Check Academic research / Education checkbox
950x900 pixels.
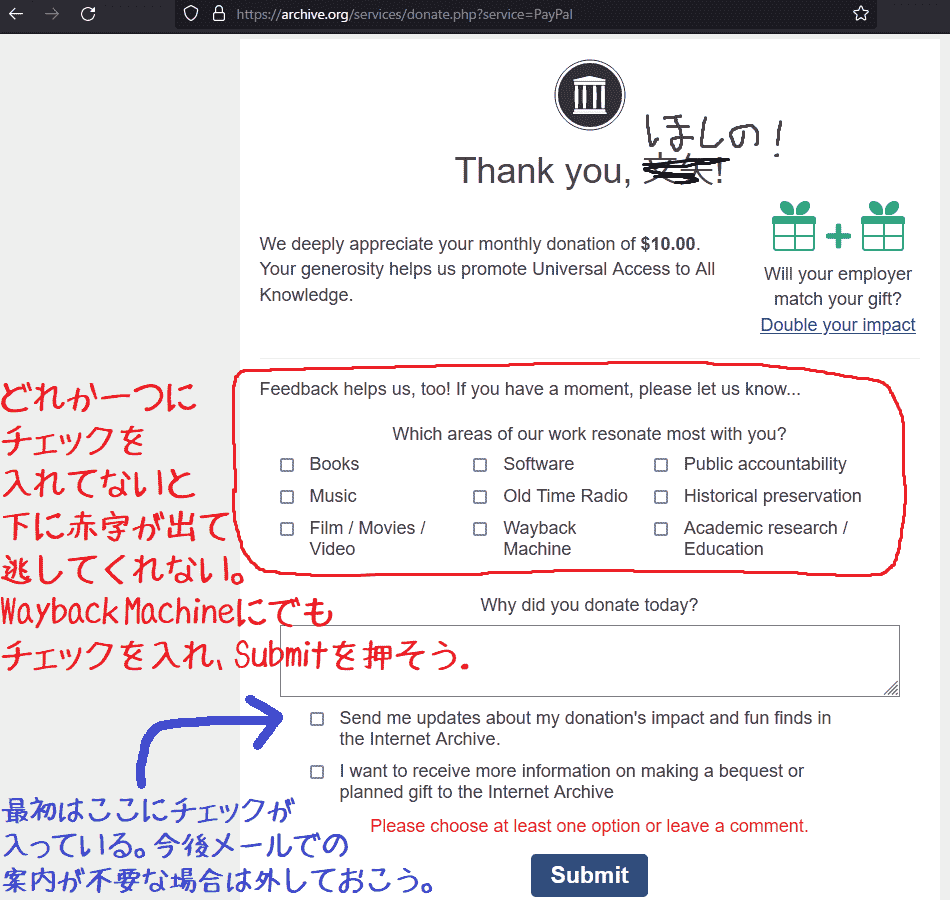[661, 529]
